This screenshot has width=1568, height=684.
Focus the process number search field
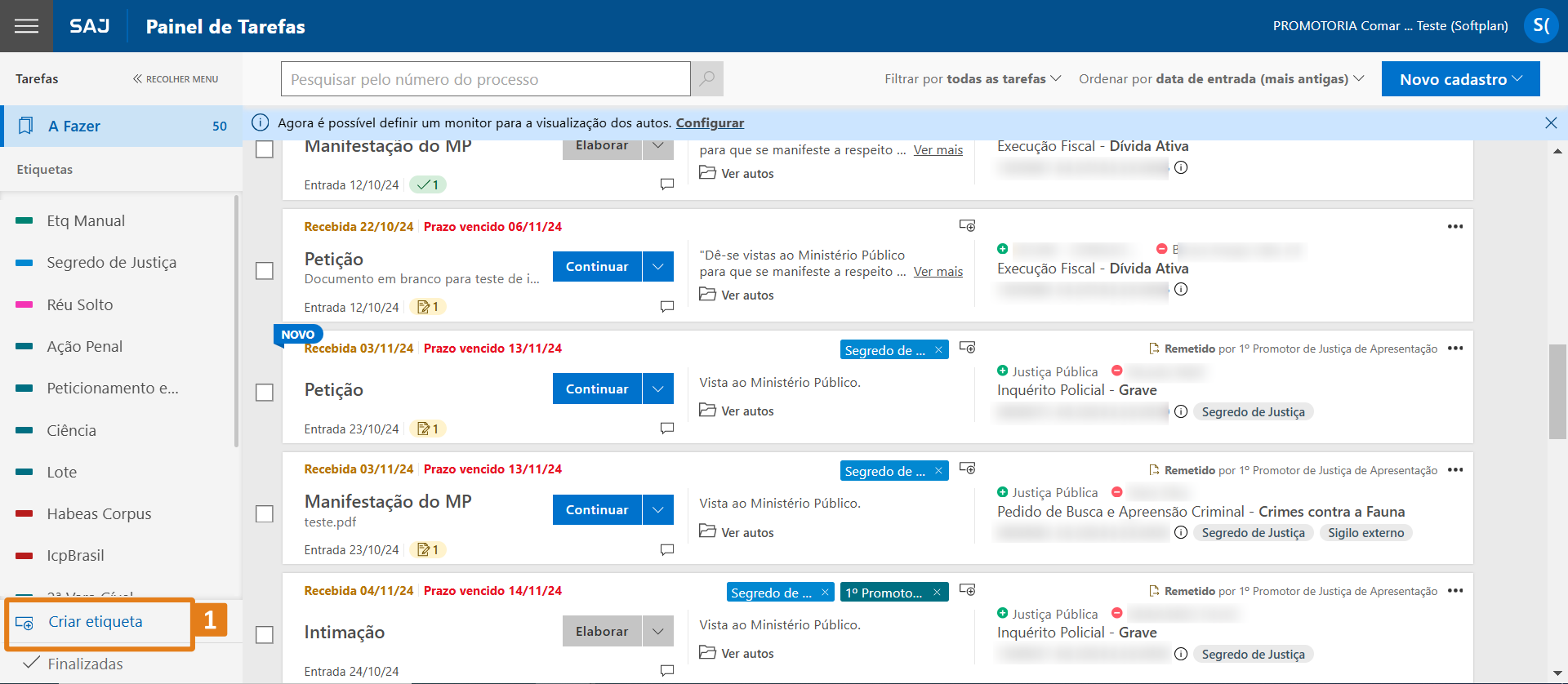click(486, 79)
